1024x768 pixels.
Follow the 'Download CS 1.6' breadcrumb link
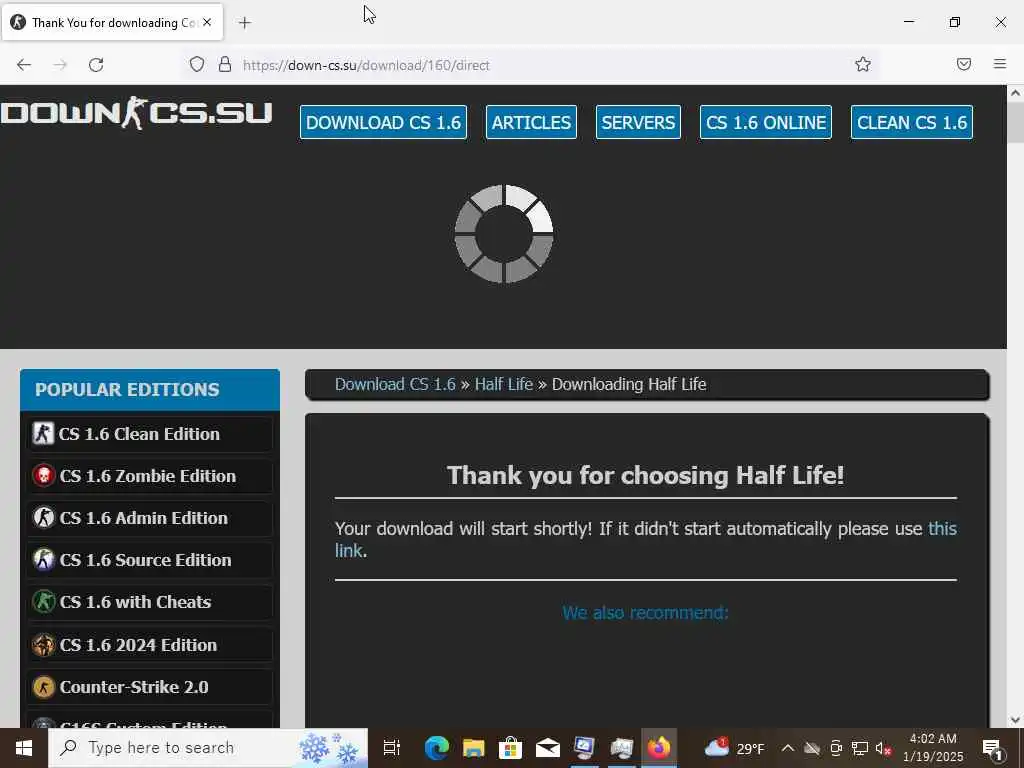(x=395, y=384)
